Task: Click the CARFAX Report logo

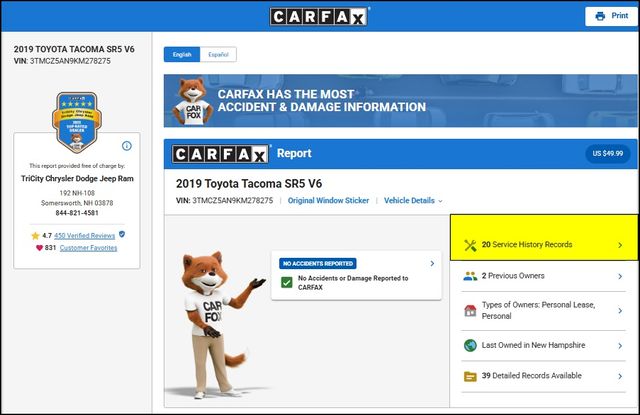Action: (220, 154)
